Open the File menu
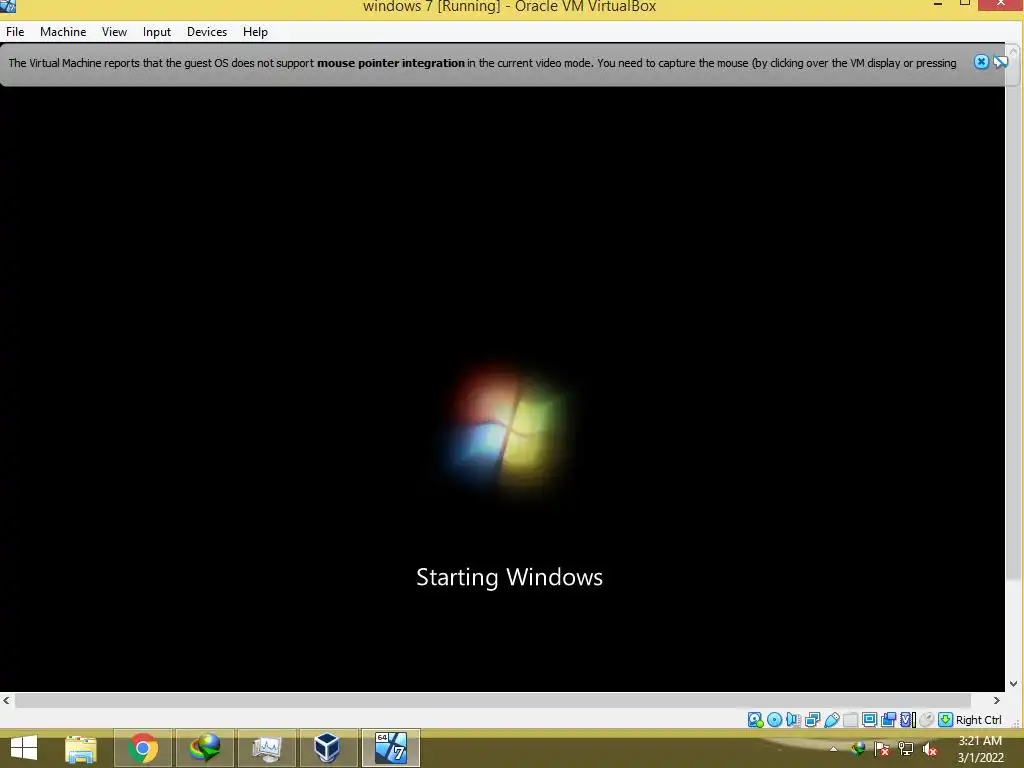This screenshot has width=1024, height=768. click(15, 32)
